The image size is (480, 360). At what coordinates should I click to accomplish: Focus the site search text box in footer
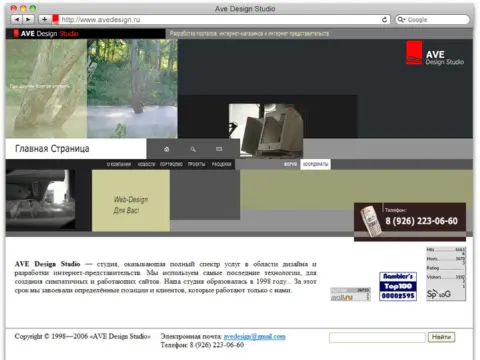[377, 337]
